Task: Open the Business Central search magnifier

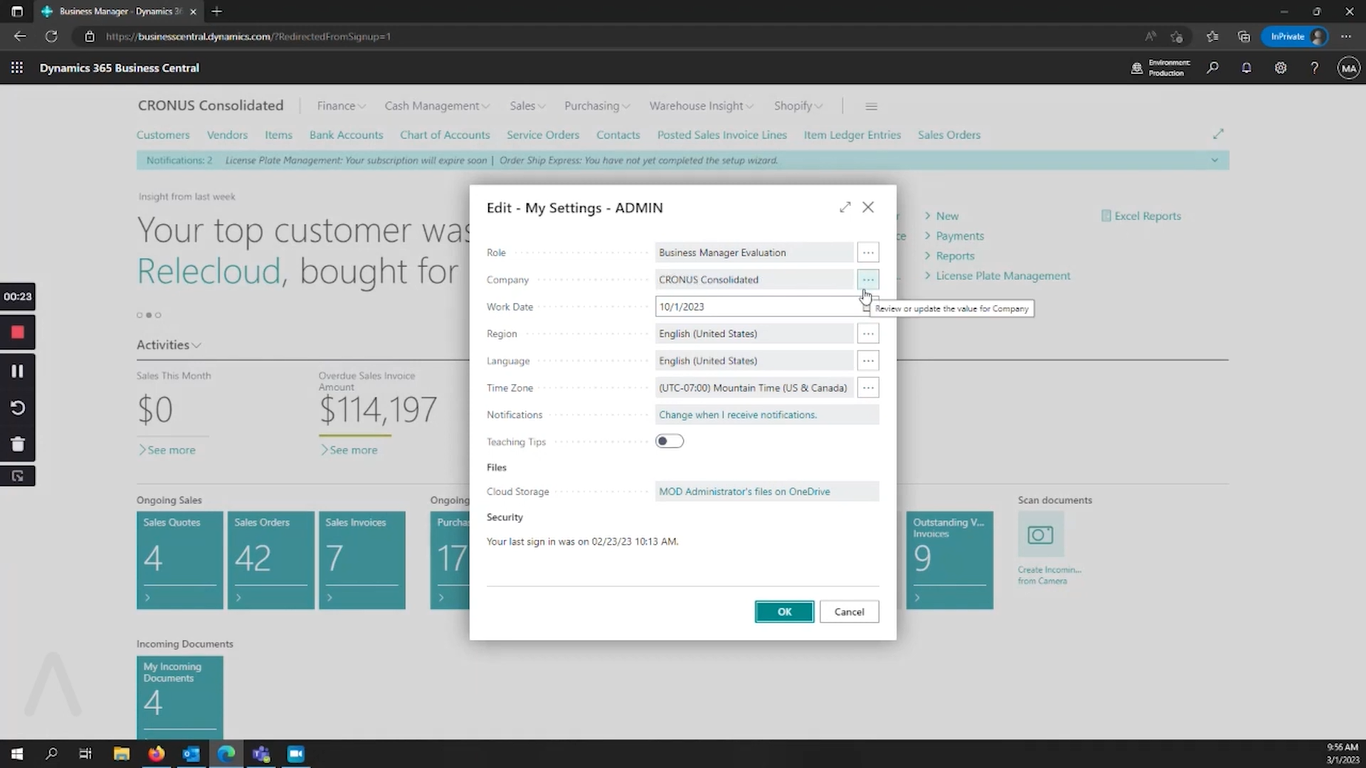Action: click(1213, 68)
